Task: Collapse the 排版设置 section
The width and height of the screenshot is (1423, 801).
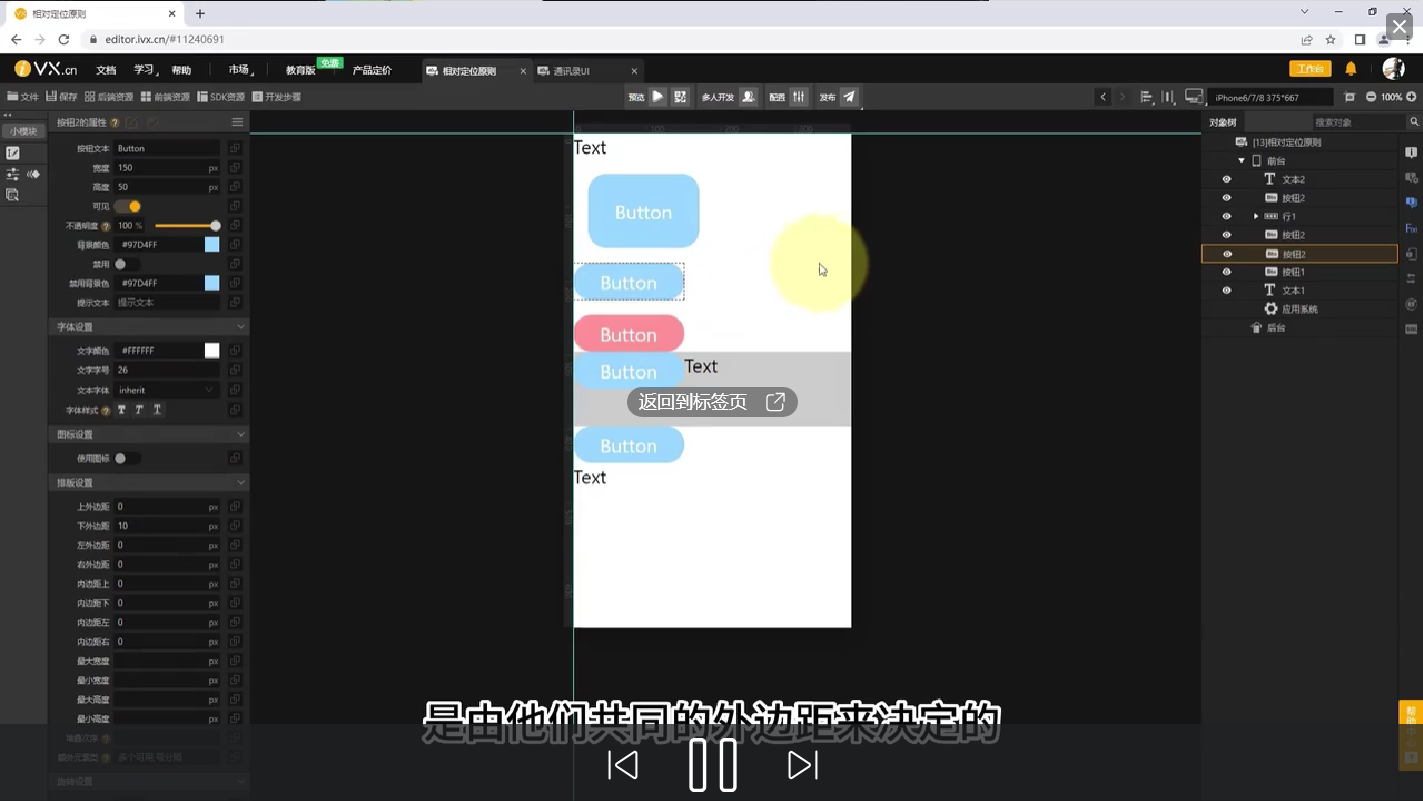Action: coord(241,483)
